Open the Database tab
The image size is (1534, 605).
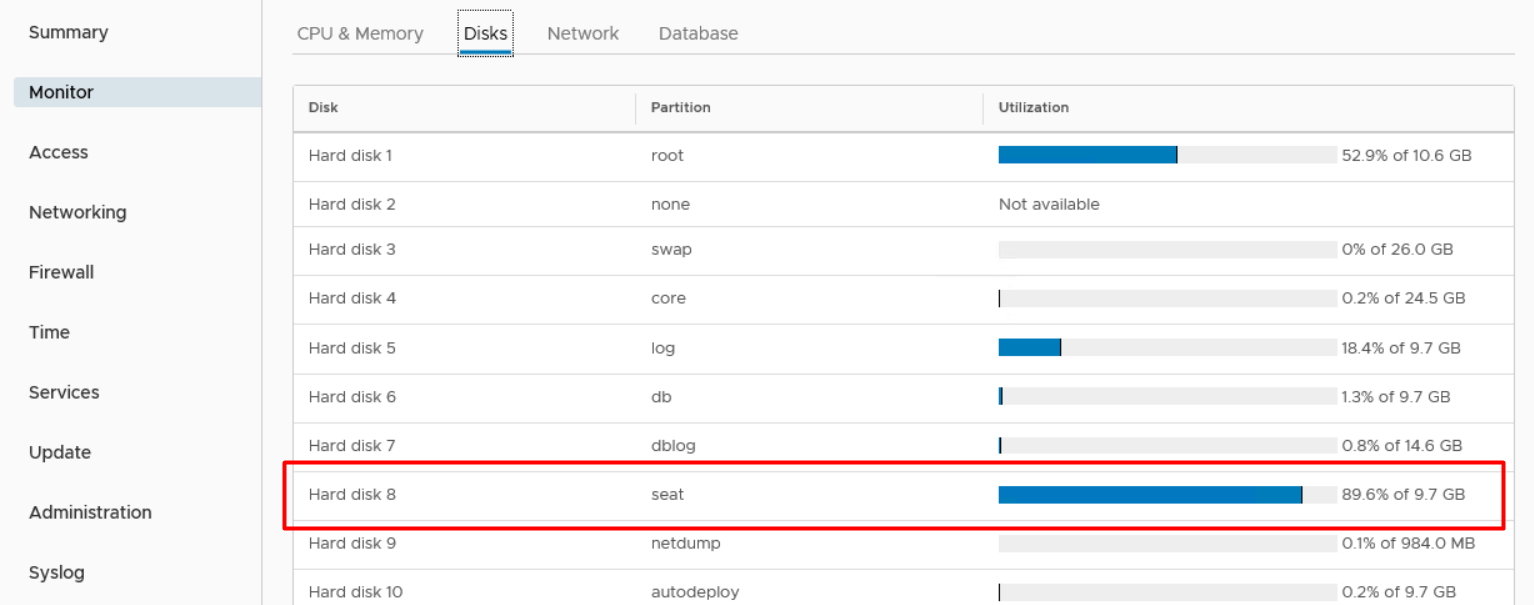point(698,33)
